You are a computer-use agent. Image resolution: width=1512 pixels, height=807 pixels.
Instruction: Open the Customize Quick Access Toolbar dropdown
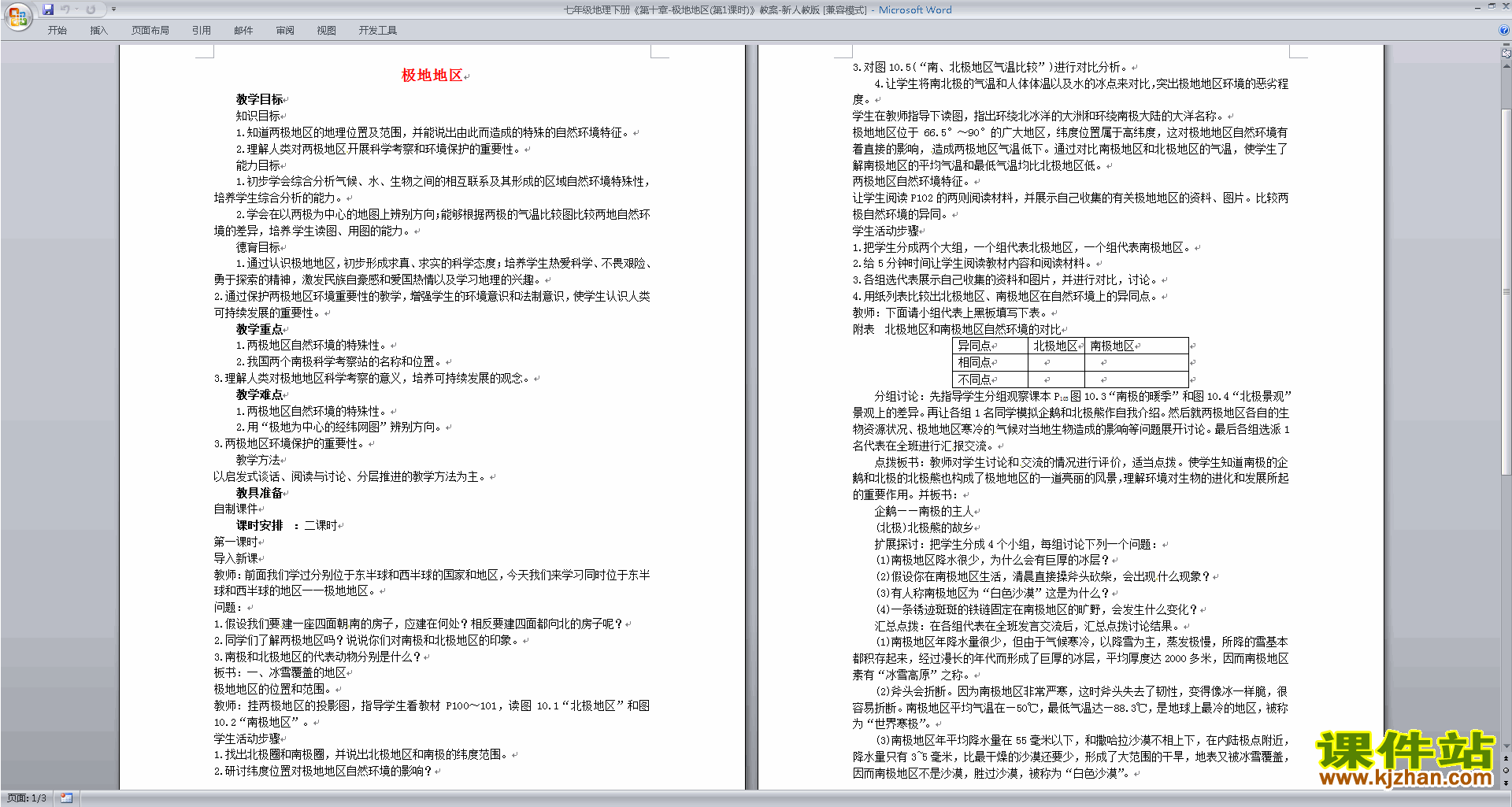coord(113,9)
